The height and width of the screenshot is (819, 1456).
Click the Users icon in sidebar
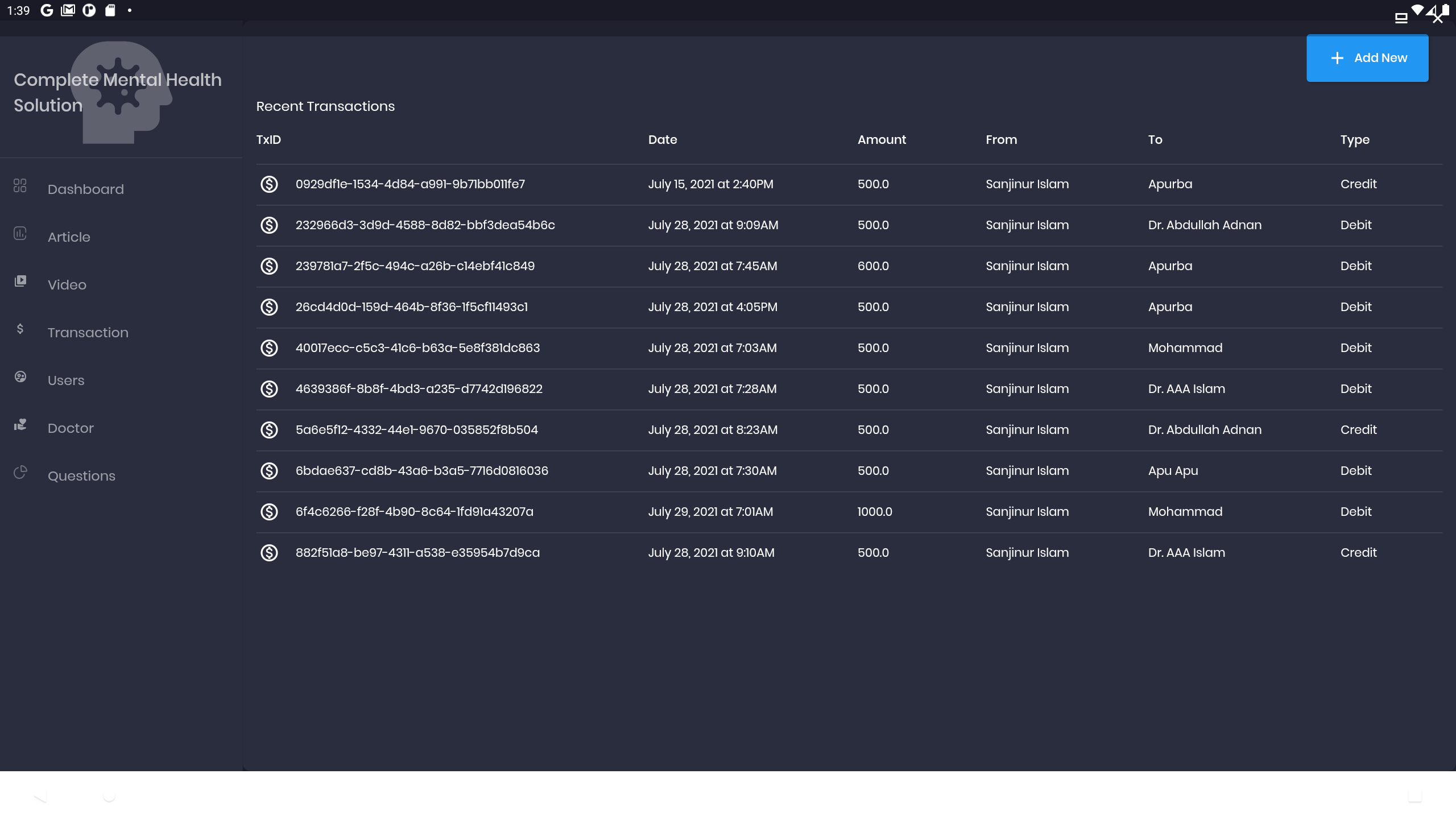(20, 377)
